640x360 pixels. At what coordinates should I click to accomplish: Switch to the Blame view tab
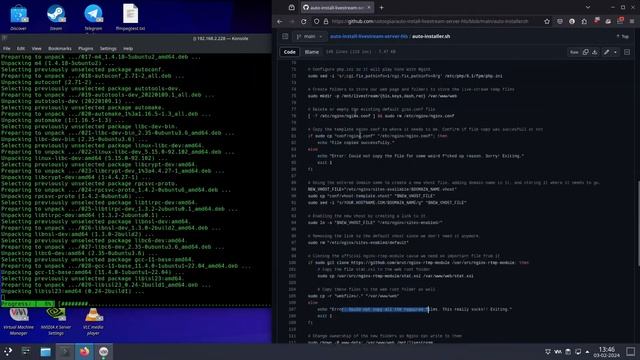click(x=312, y=52)
